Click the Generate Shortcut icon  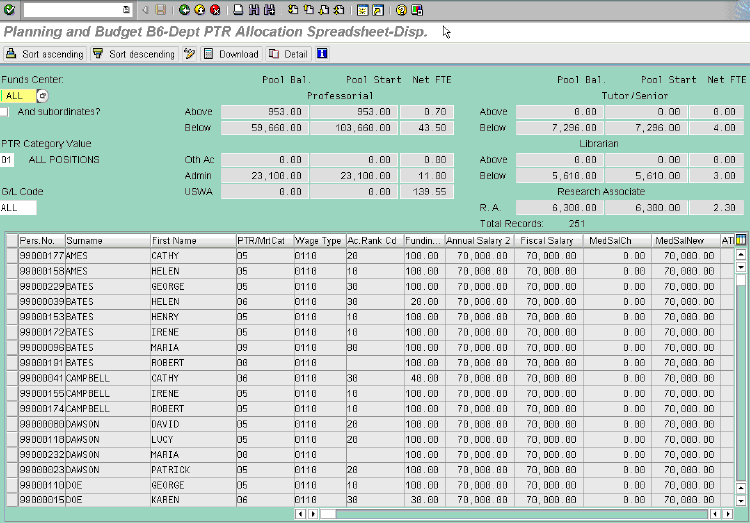click(378, 10)
